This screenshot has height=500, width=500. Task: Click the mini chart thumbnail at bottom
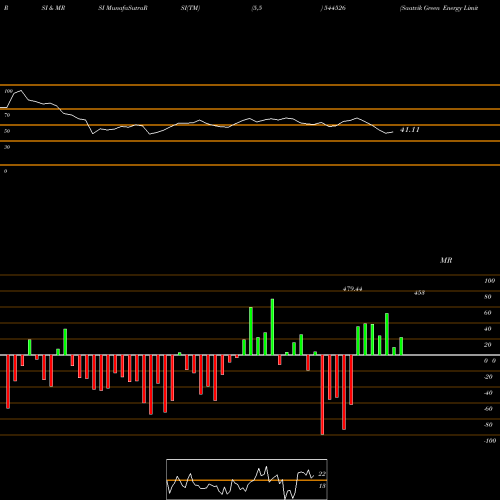pyautogui.click(x=247, y=479)
